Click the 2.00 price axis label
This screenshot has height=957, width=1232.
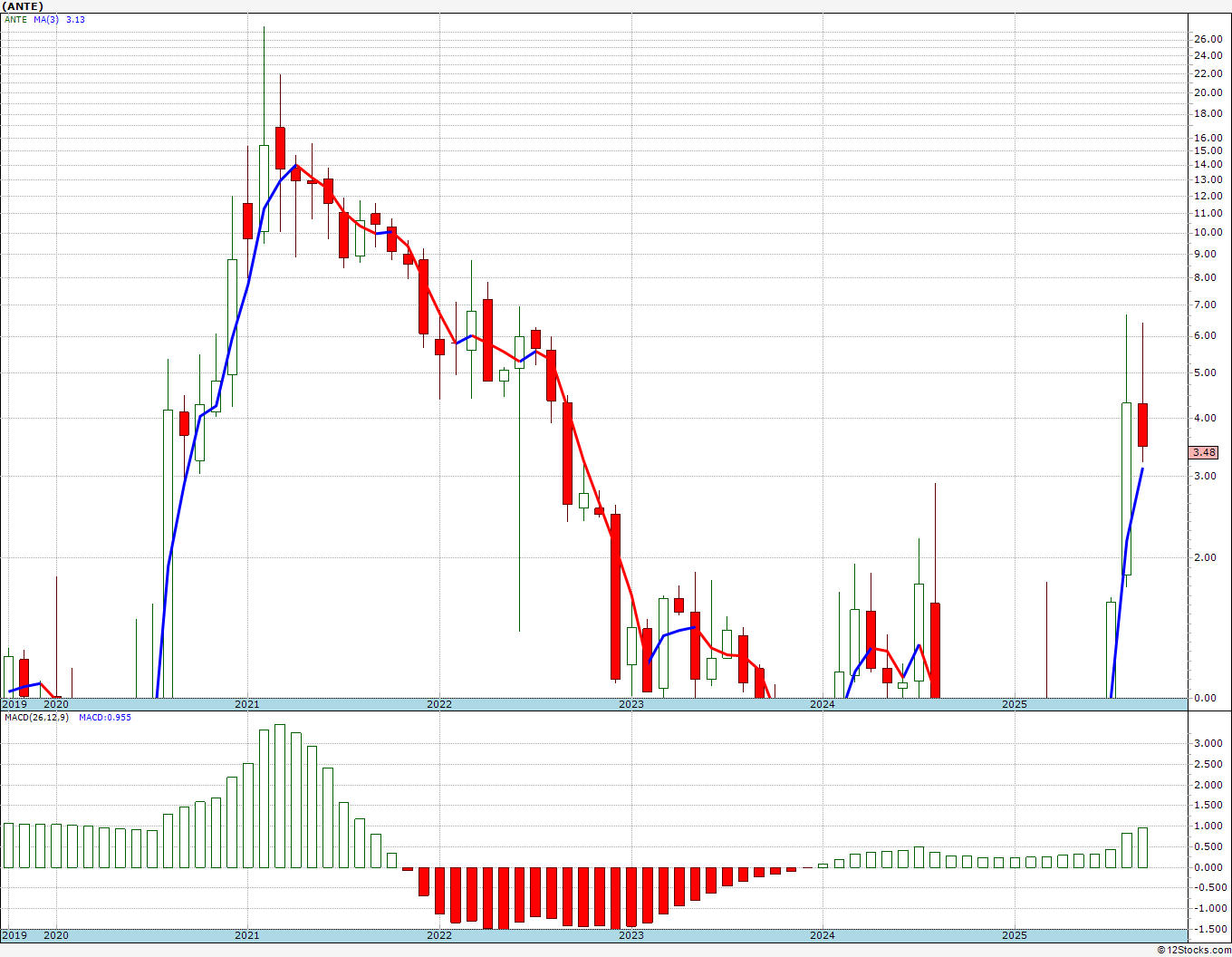pyautogui.click(x=1208, y=557)
